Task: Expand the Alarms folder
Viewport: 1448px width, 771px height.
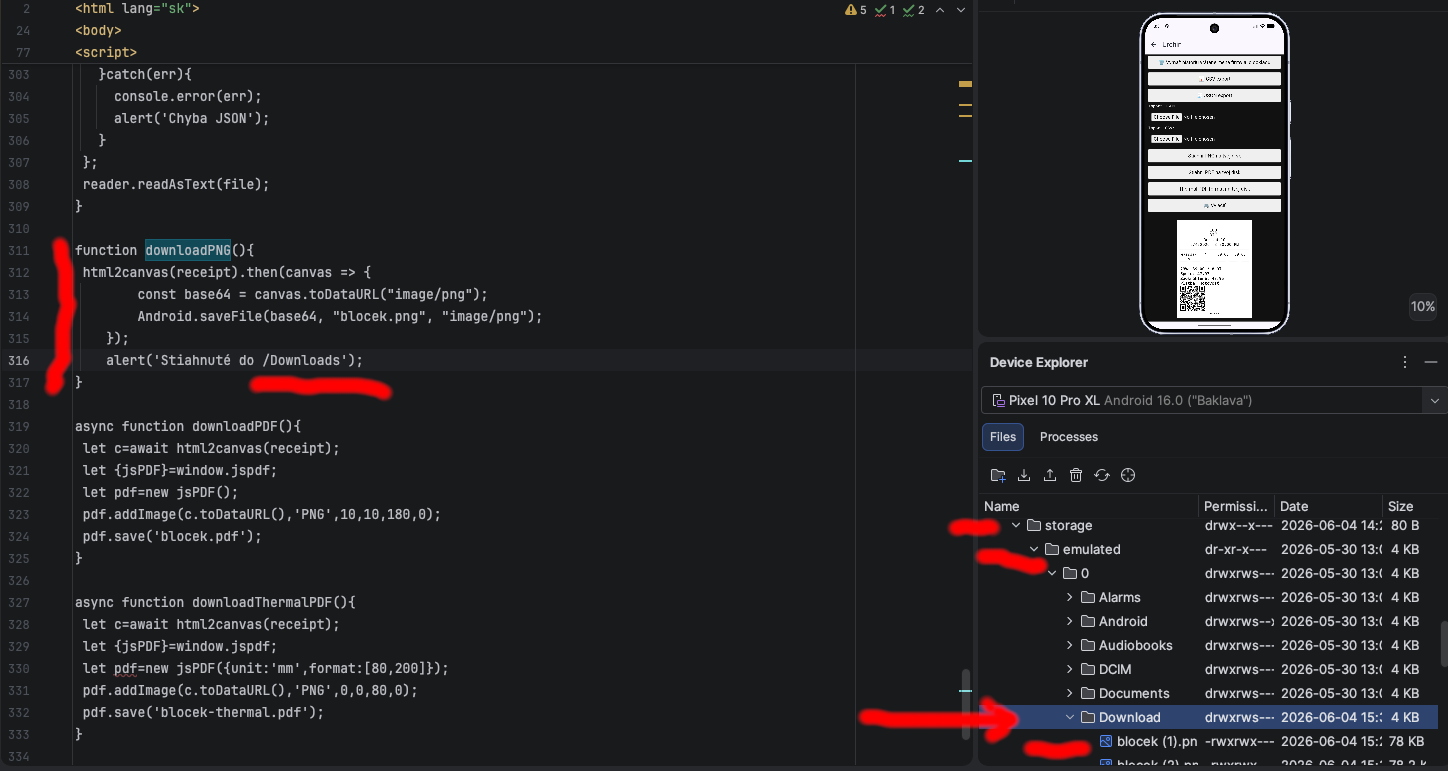Action: tap(1070, 597)
